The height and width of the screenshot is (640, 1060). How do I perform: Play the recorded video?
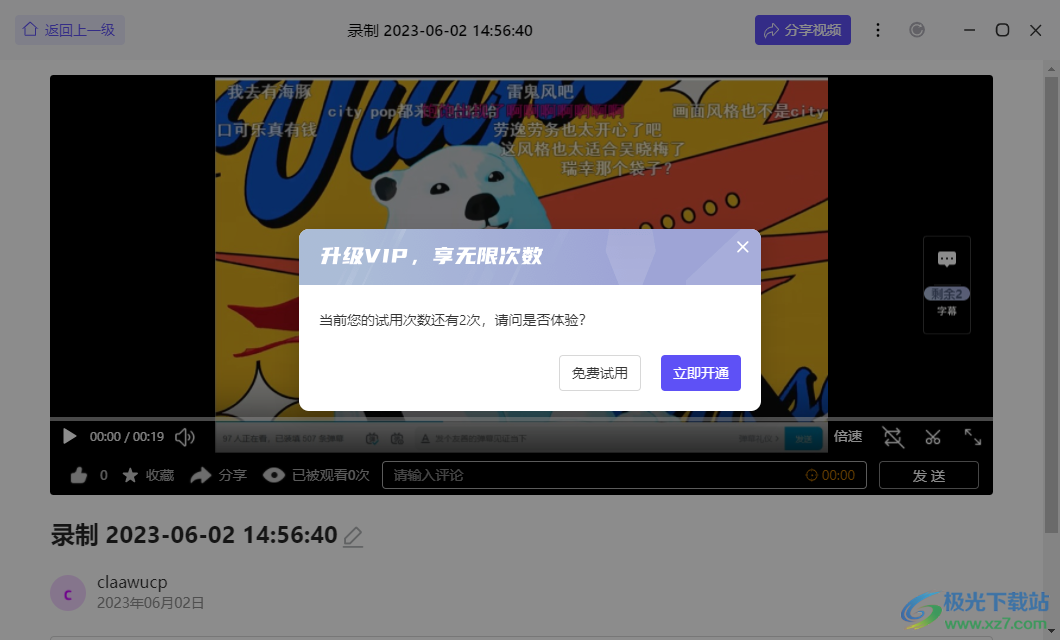click(69, 437)
